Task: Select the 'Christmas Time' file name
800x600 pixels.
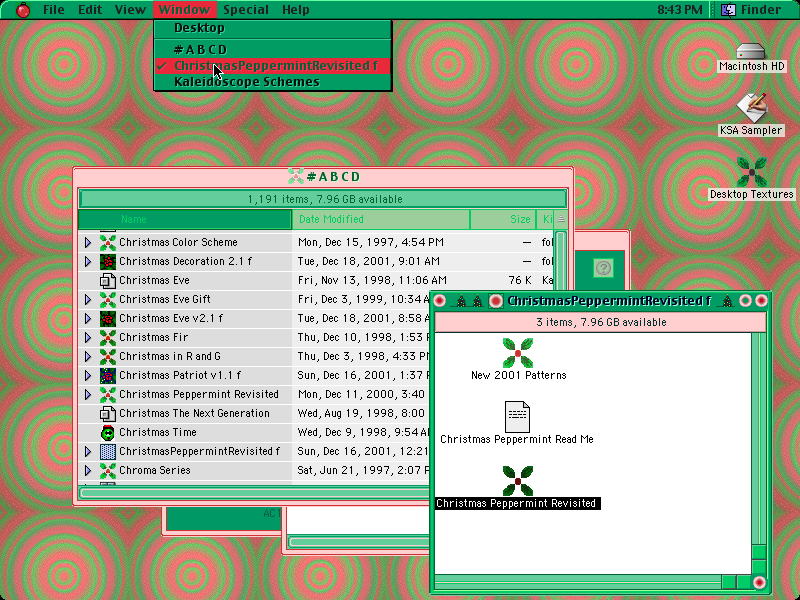Action: tap(158, 433)
